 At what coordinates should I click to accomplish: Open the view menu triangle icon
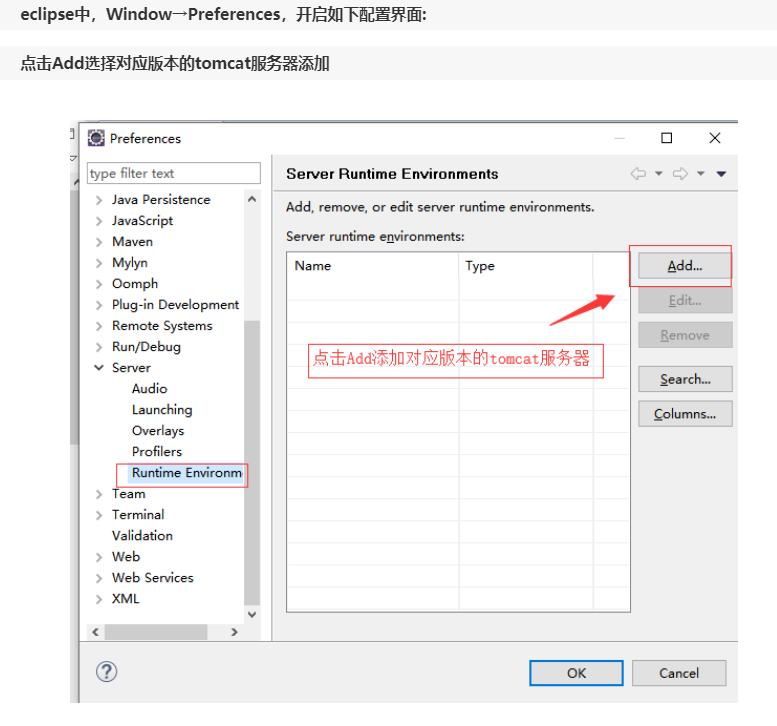[722, 174]
